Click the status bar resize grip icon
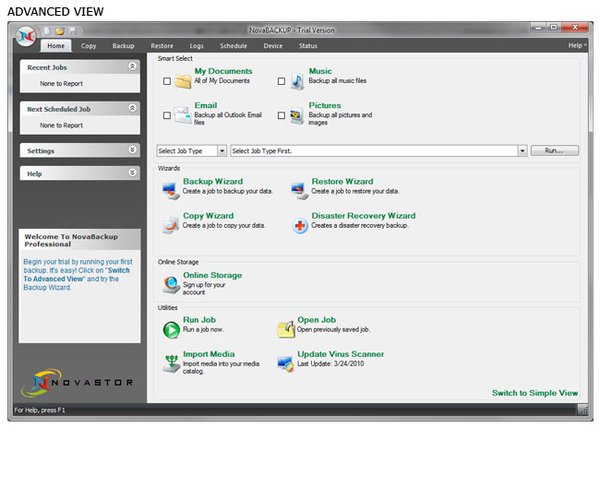 [582, 410]
